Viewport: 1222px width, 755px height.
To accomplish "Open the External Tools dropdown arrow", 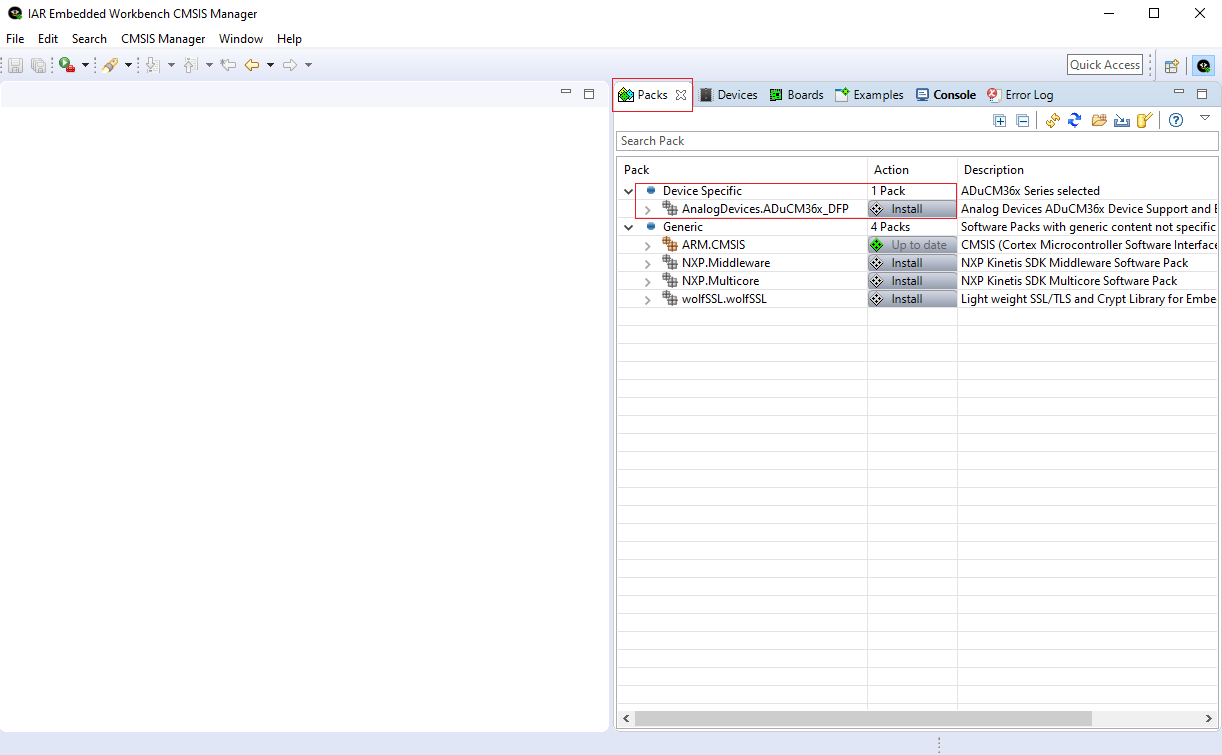I will (86, 65).
